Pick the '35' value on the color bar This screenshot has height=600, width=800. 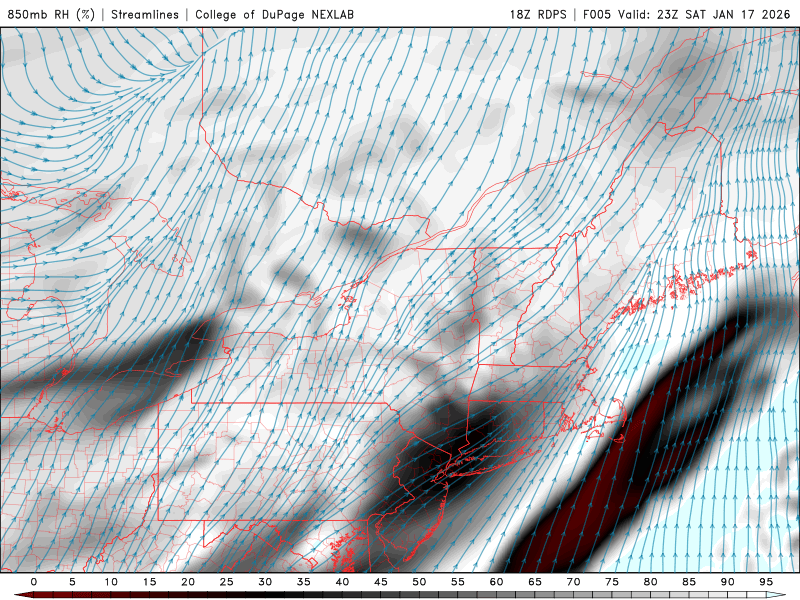click(304, 582)
